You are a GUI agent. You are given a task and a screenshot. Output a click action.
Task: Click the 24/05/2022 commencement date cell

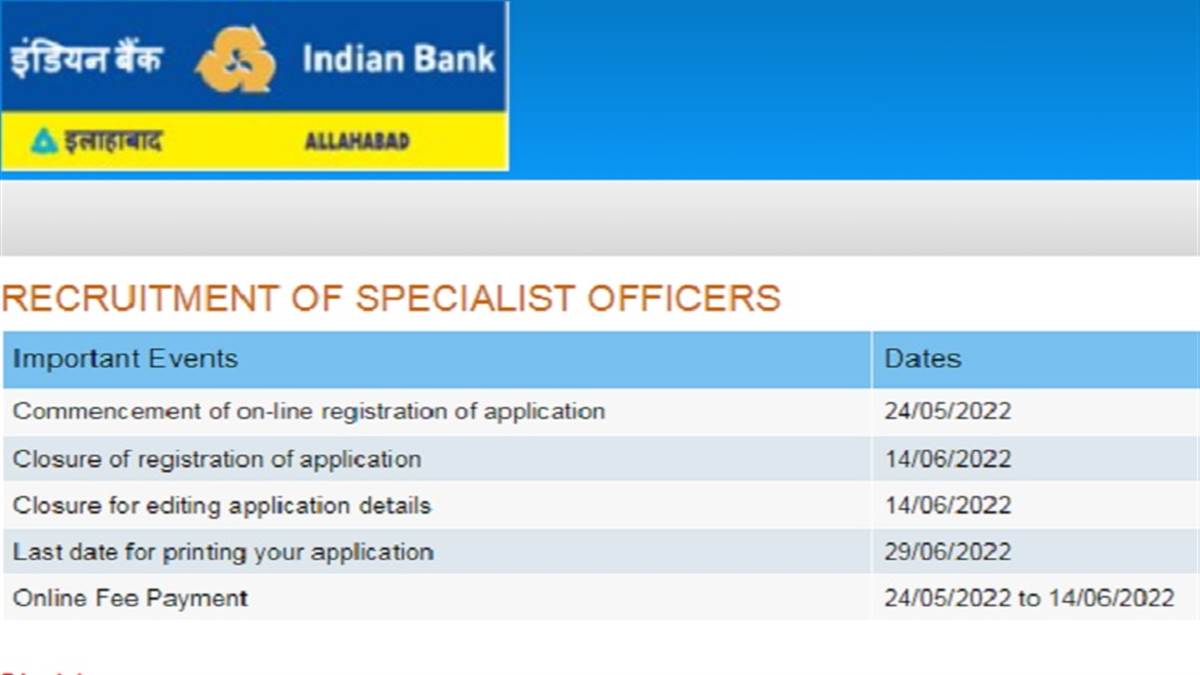(x=947, y=411)
